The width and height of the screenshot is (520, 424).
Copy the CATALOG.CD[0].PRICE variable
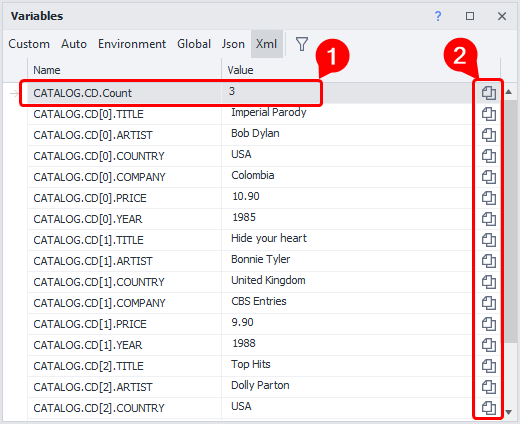click(489, 198)
